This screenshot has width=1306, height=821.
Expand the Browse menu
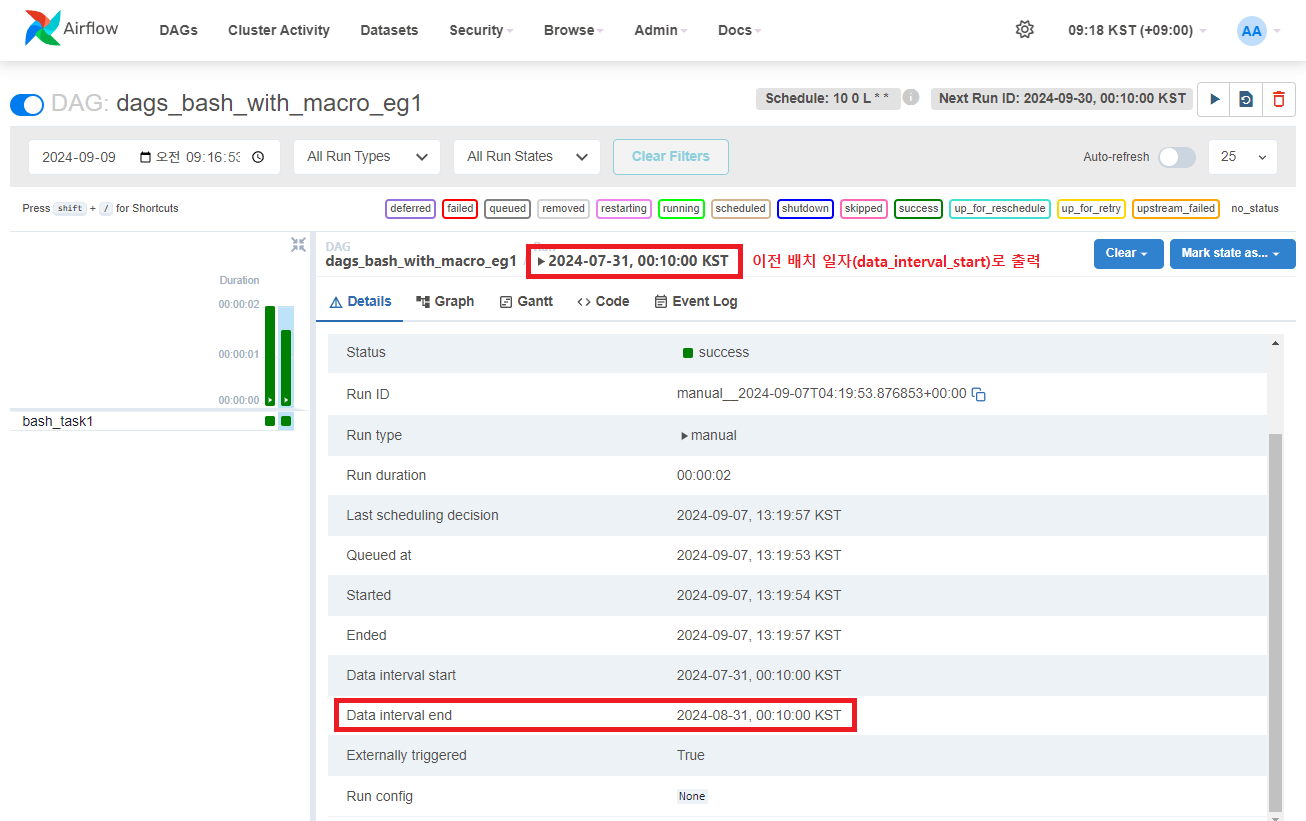point(574,30)
